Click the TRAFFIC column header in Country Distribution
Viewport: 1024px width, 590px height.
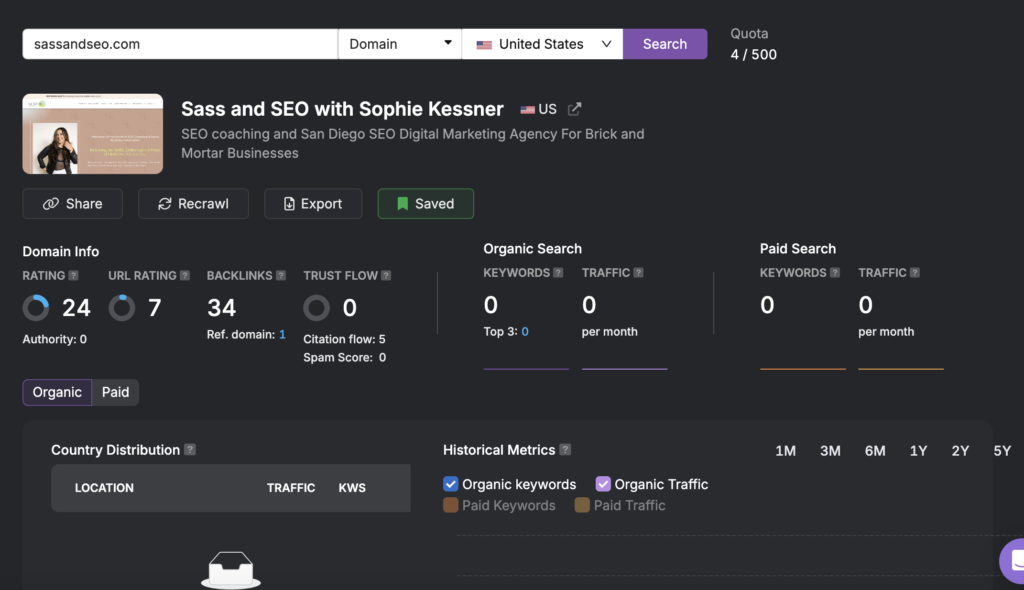coord(291,488)
